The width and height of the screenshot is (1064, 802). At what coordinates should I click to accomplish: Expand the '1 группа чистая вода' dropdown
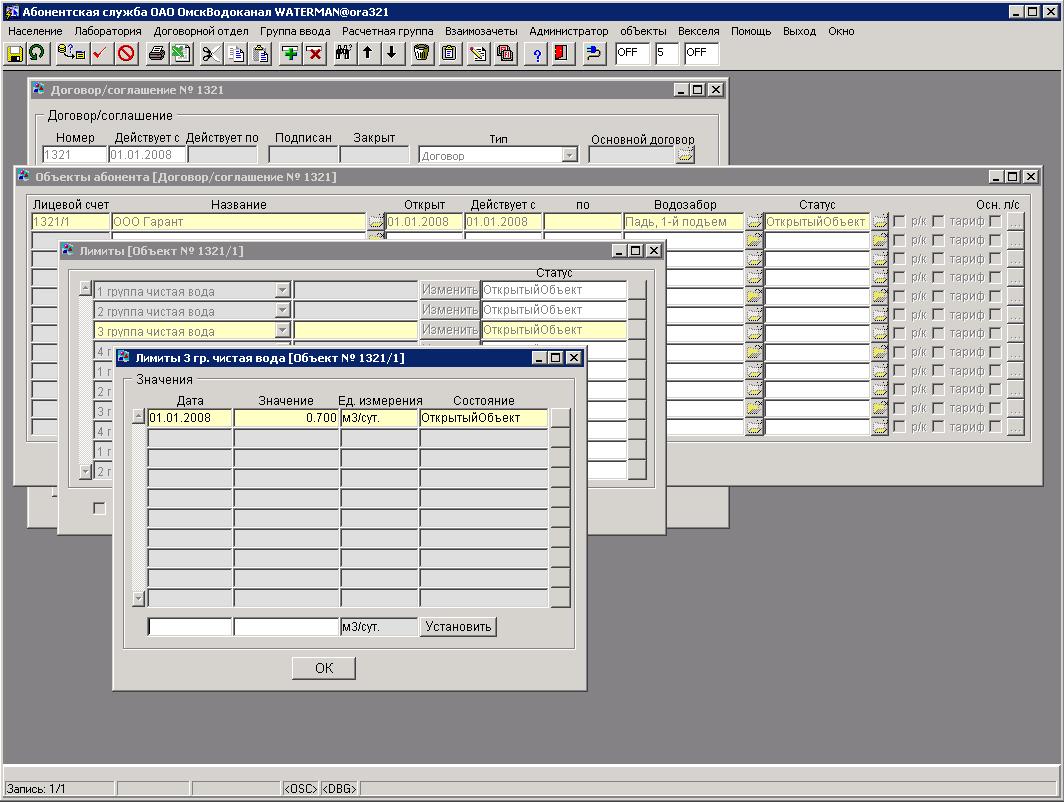tap(282, 291)
